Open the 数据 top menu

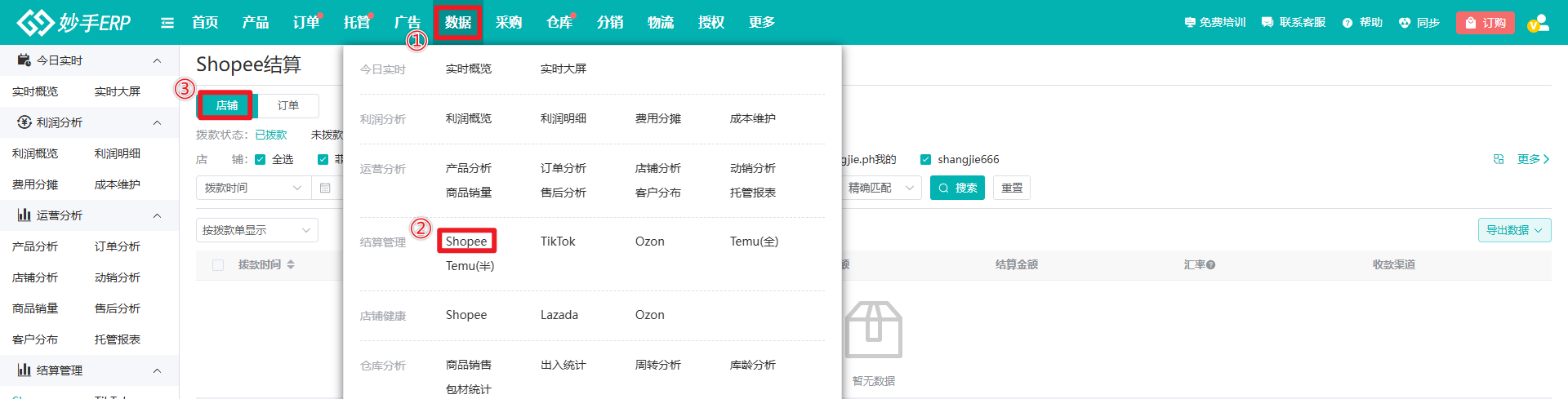pyautogui.click(x=458, y=23)
